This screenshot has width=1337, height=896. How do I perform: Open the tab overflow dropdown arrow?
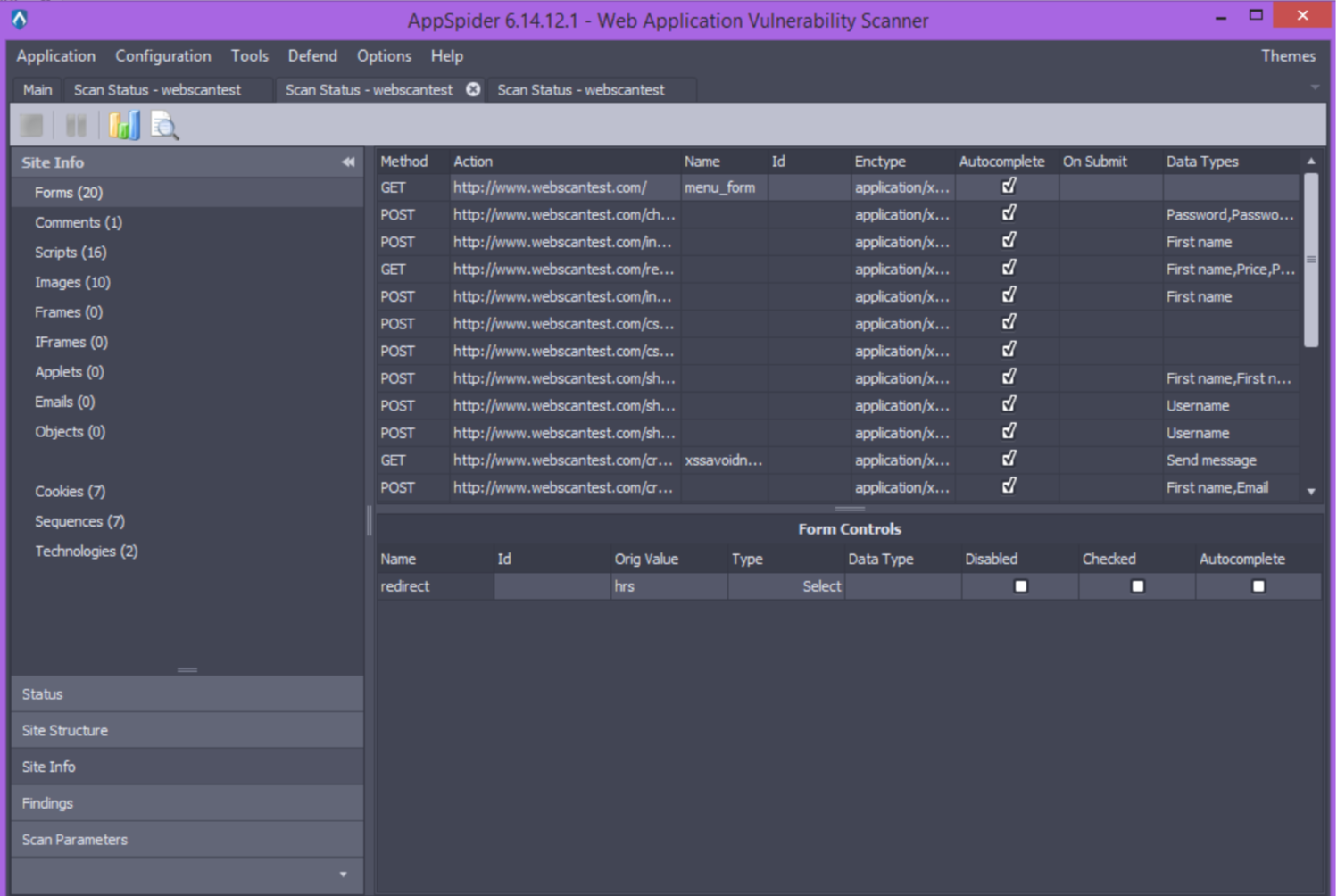[x=1315, y=87]
